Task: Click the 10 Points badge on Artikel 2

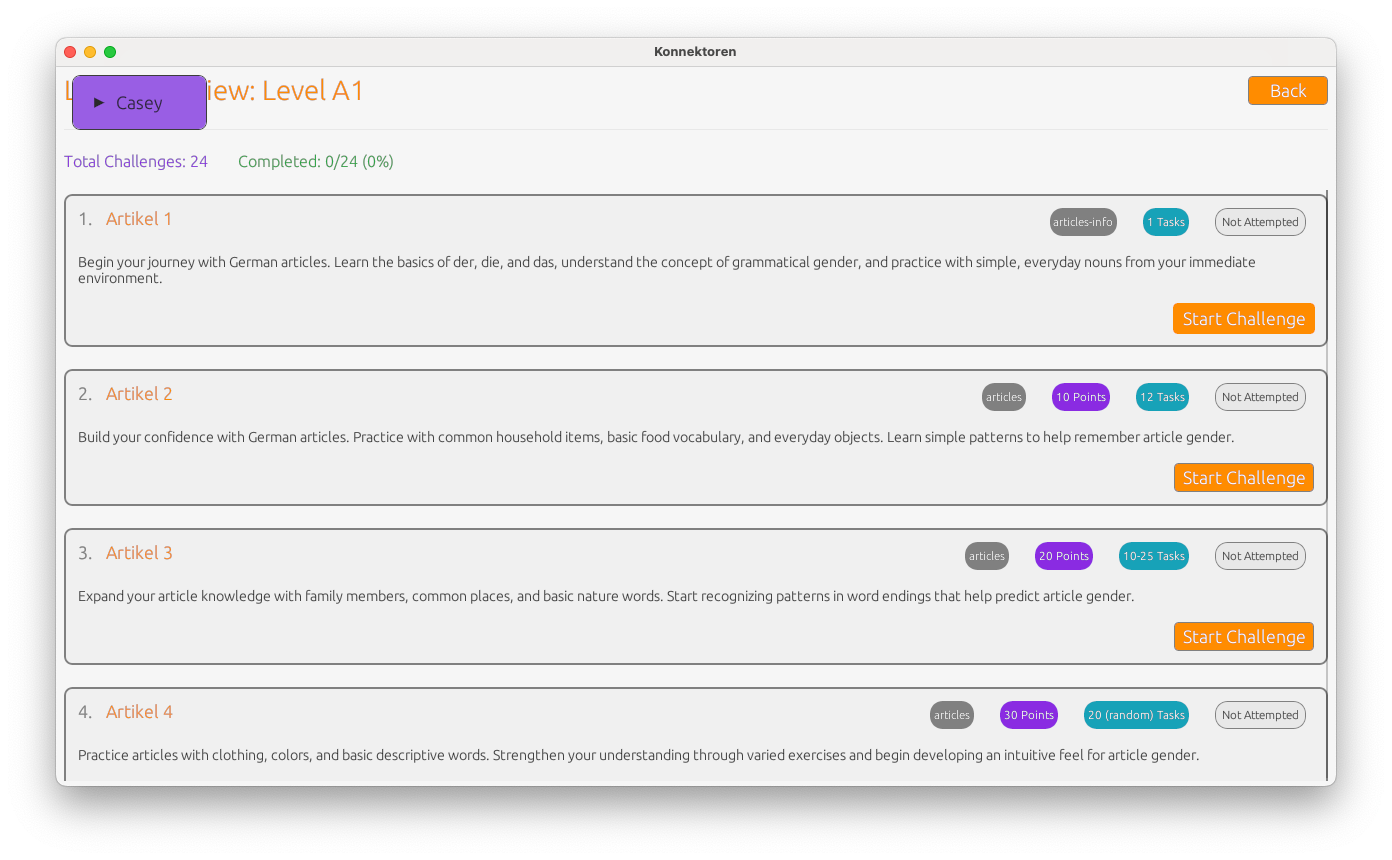Action: [1081, 397]
